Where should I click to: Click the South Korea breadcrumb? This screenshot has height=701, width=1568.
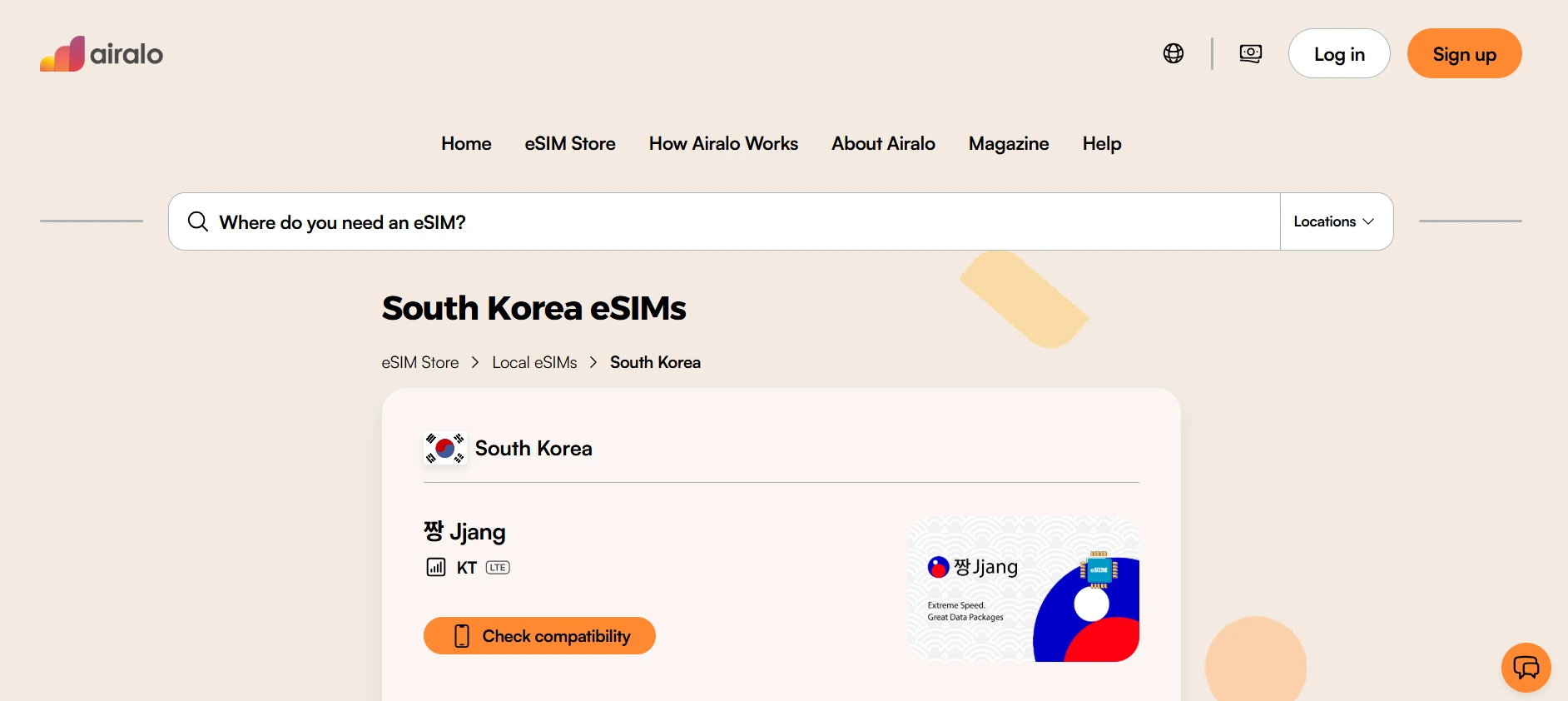coord(655,362)
